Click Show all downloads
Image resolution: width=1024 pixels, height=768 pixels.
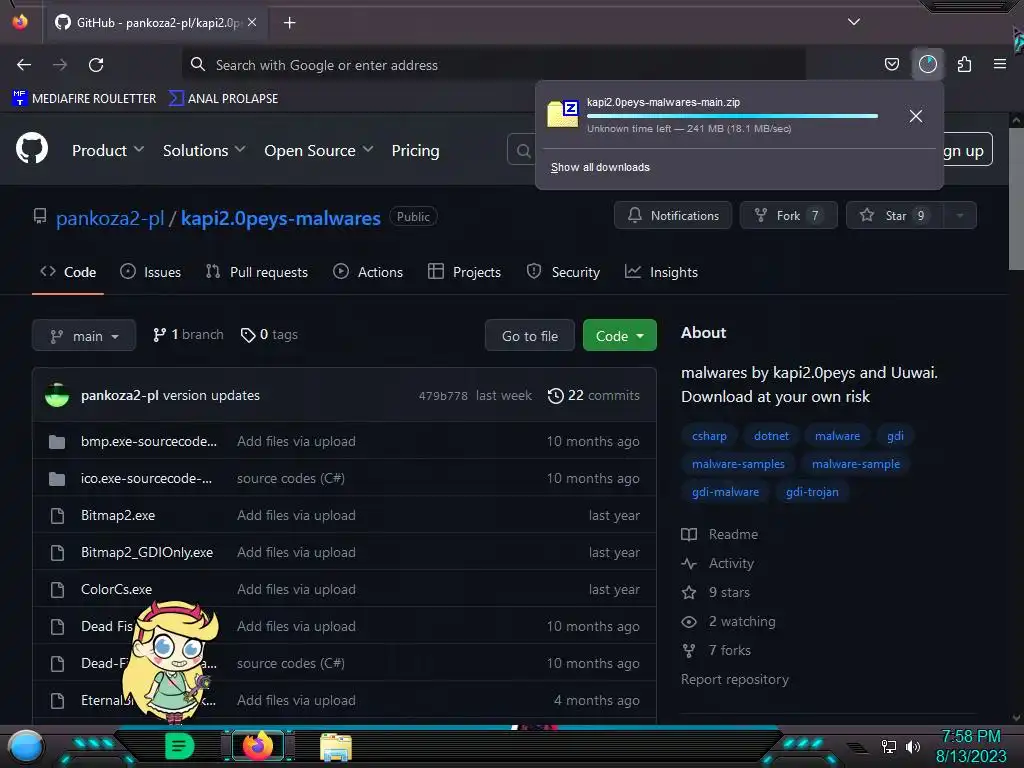[x=600, y=167]
